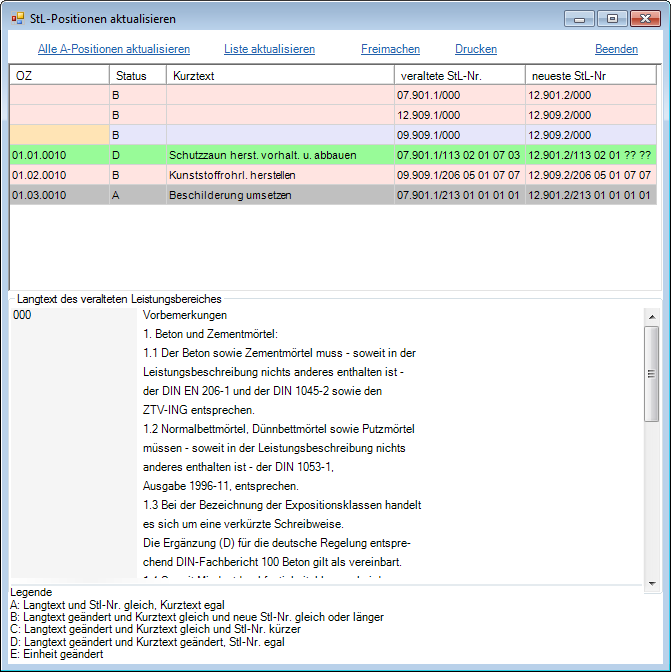Viewport: 671px width, 672px height.
Task: Click legend line starting with 'A: Langtext'
Action: (x=117, y=605)
